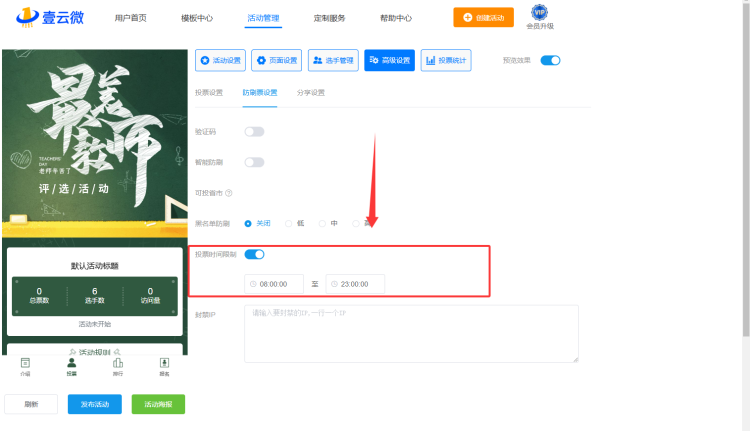Screen dimensions: 750x431
Task: Open the 23:00:00 end time picker
Action: [x=355, y=284]
